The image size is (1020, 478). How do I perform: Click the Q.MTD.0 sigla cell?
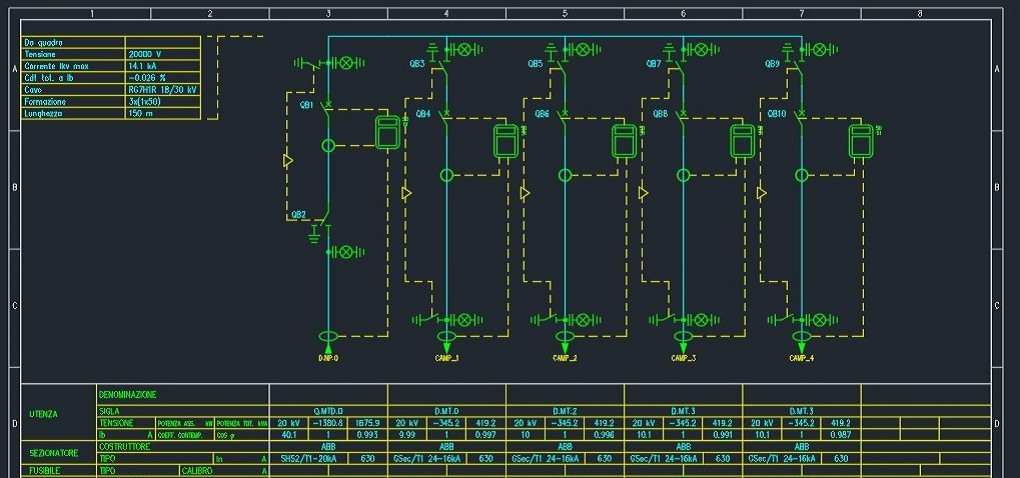pos(328,411)
